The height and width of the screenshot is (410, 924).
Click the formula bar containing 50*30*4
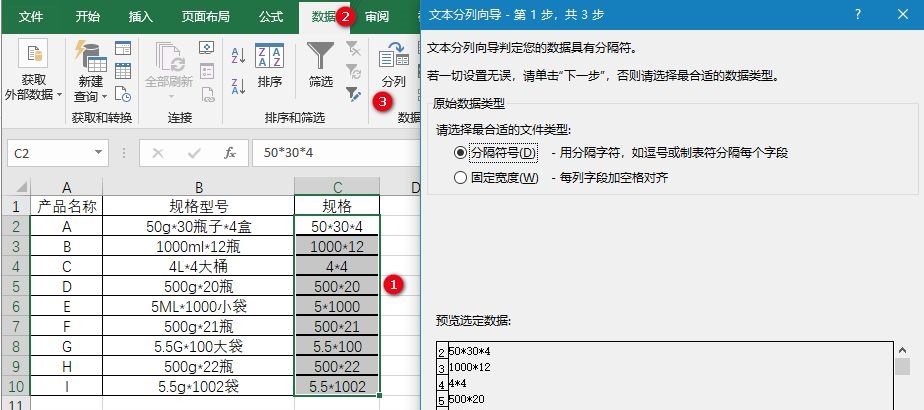coord(336,153)
